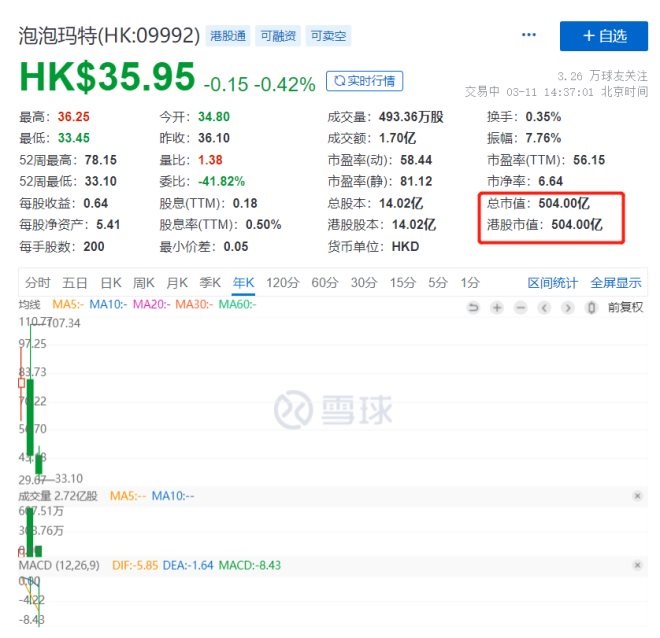Switch chart to 分时 view

pyautogui.click(x=38, y=283)
